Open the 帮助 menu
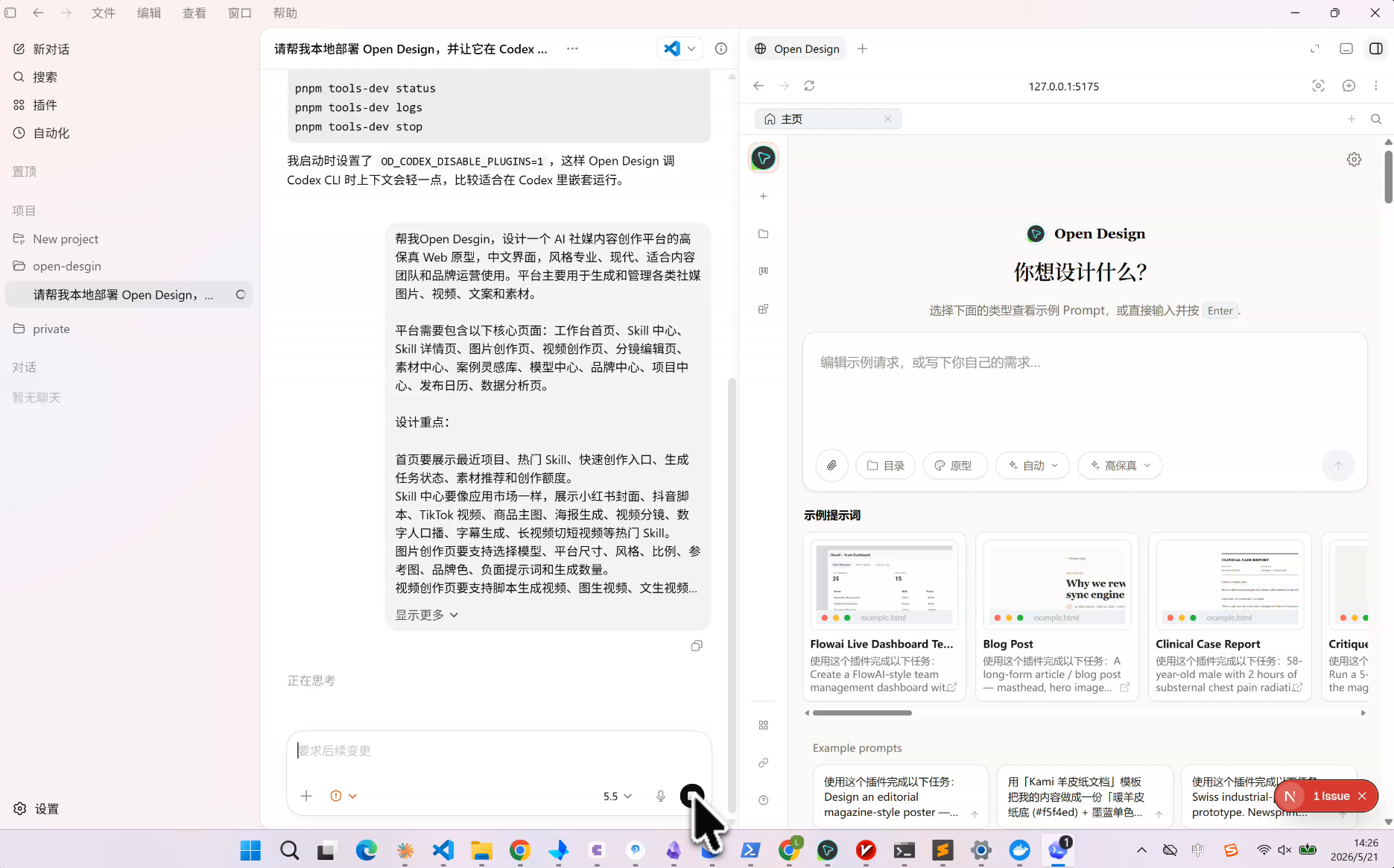This screenshot has height=868, width=1394. (285, 13)
